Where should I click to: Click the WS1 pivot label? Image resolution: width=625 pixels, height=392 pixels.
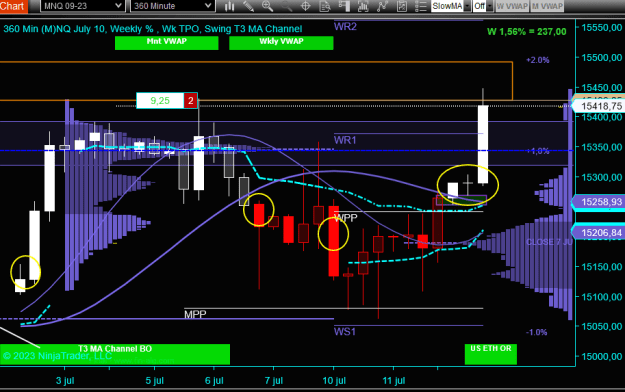click(345, 332)
